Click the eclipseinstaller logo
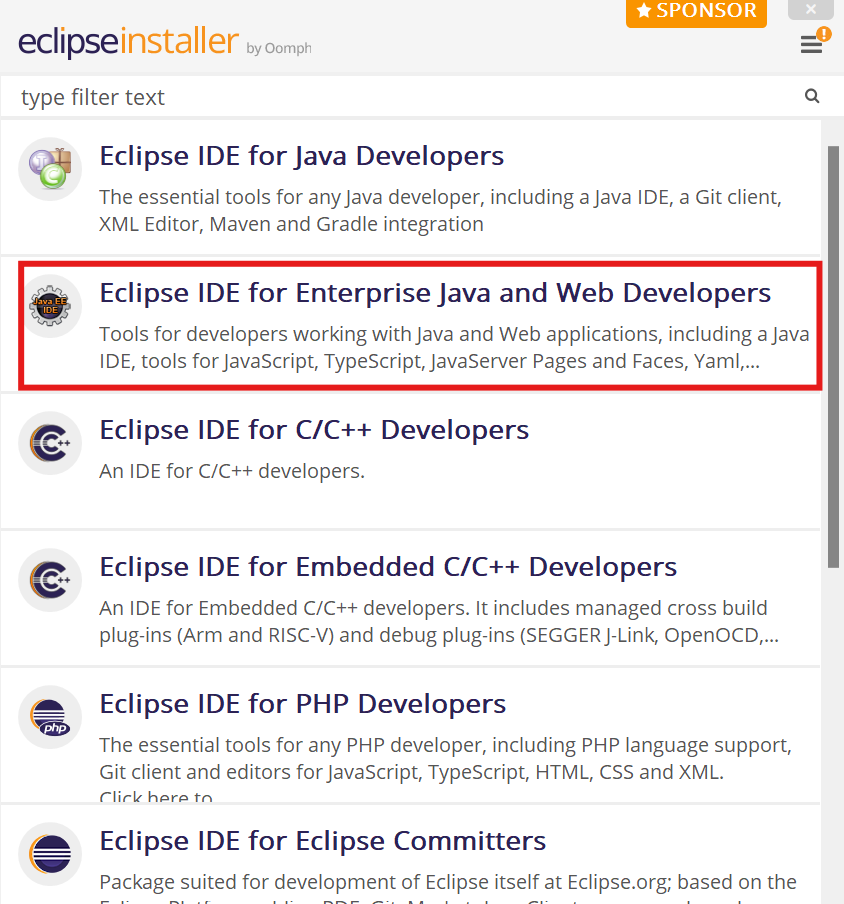This screenshot has width=844, height=904. point(128,42)
